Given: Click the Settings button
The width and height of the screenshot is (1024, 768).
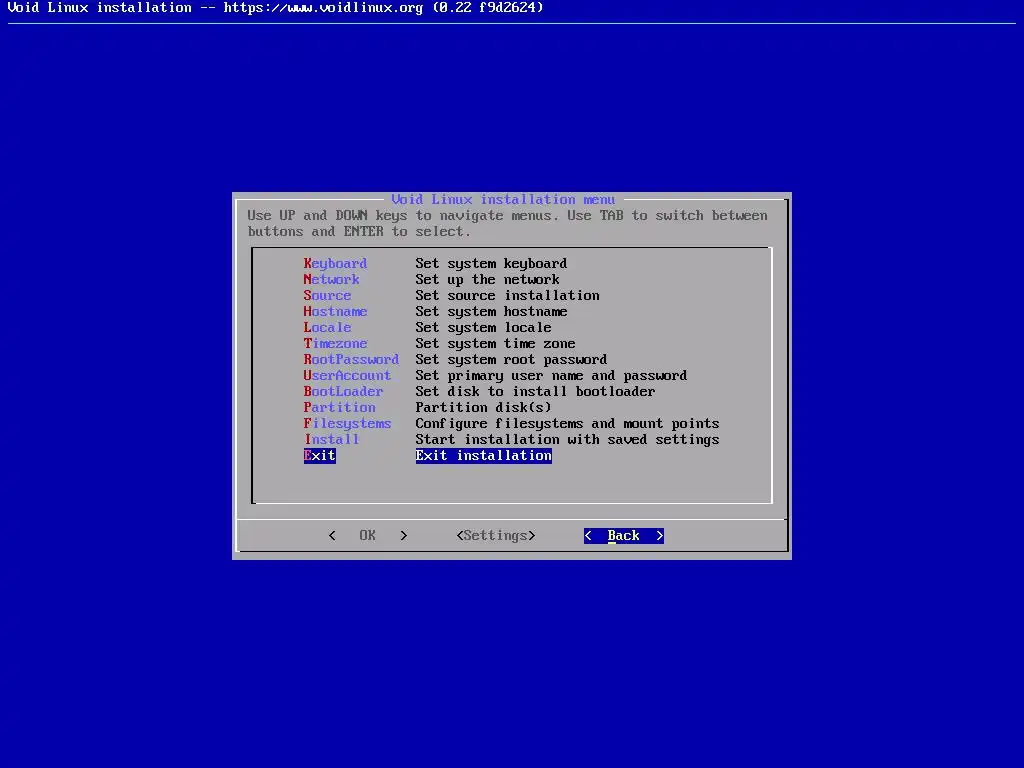Looking at the screenshot, I should coord(496,536).
